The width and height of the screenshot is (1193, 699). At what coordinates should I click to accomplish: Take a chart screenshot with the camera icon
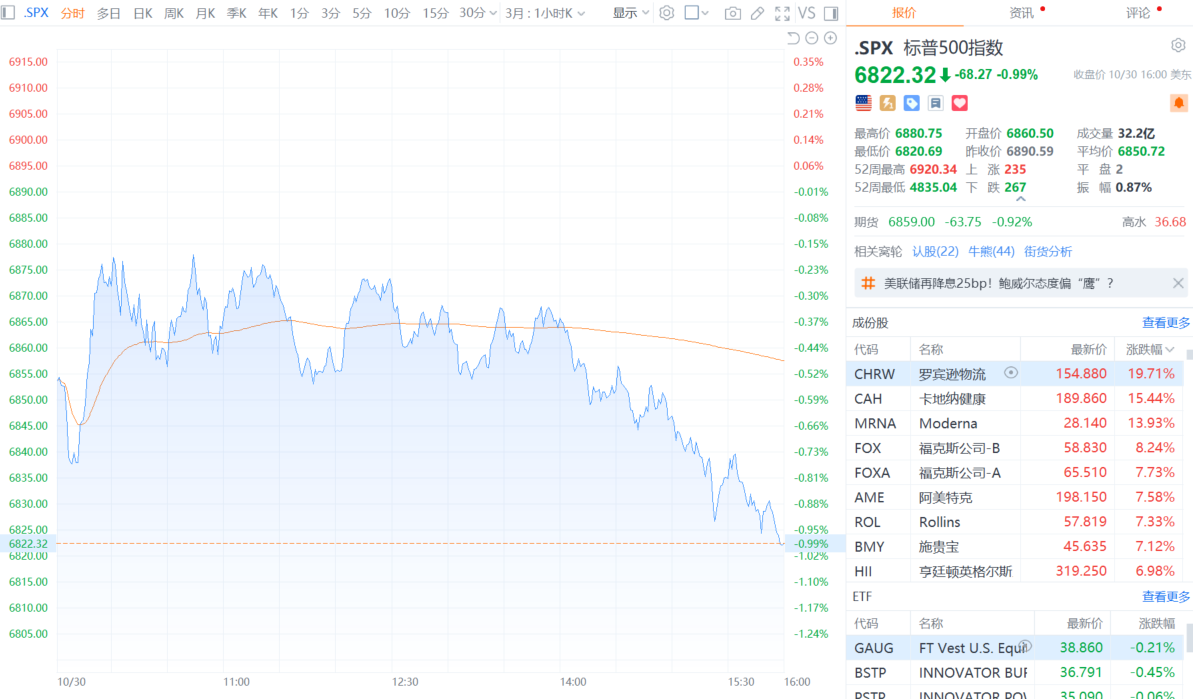(x=733, y=13)
